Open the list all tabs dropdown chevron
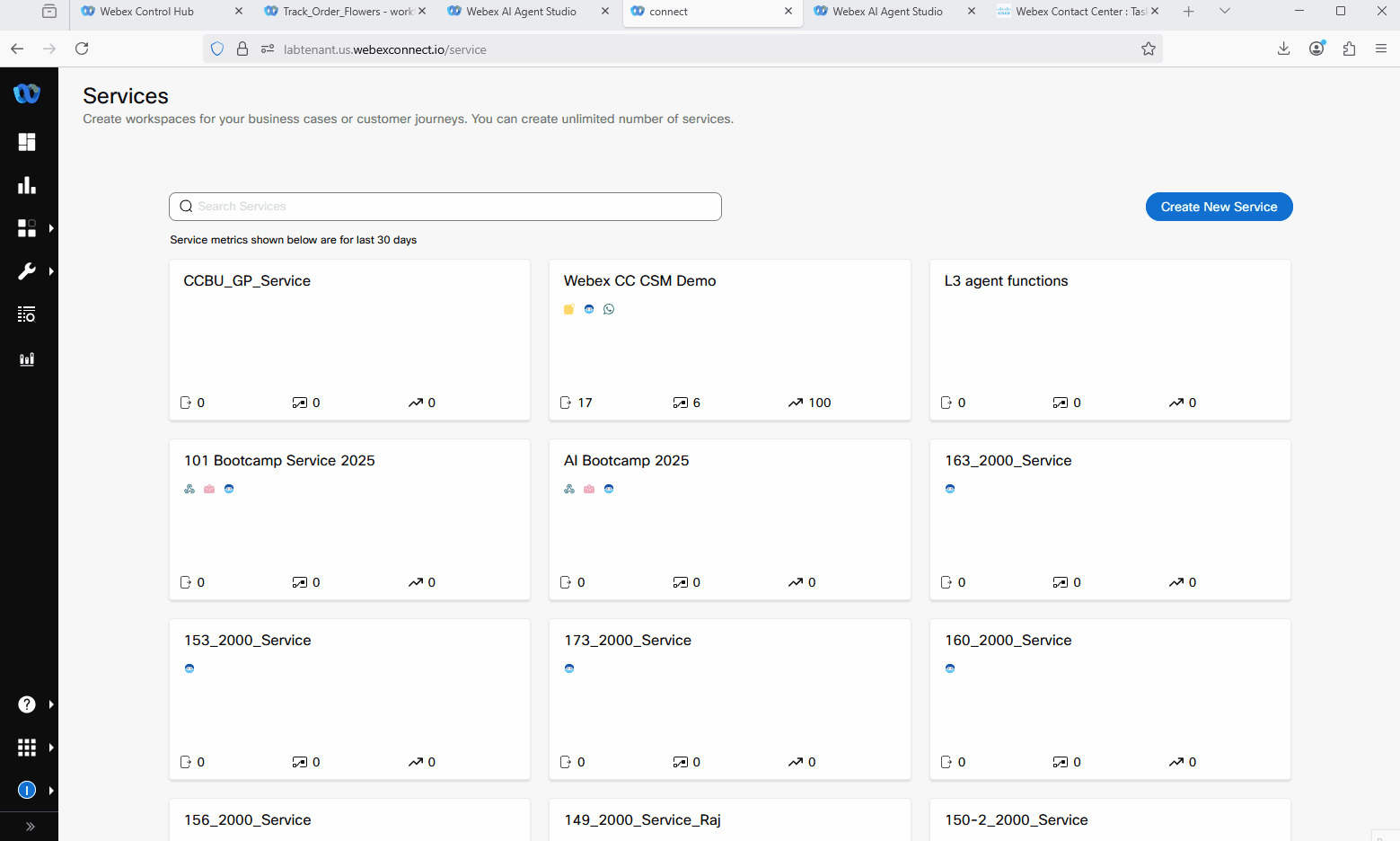Screen dimensions: 1400x841 1224,12
